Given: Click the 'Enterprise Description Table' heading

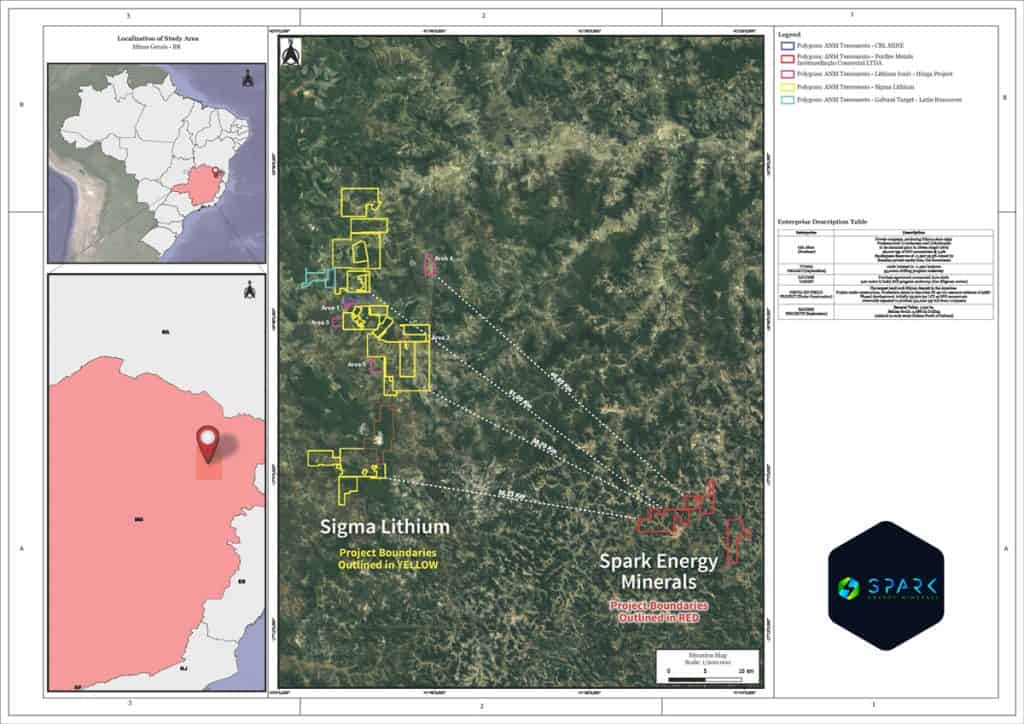Looking at the screenshot, I should tap(822, 222).
